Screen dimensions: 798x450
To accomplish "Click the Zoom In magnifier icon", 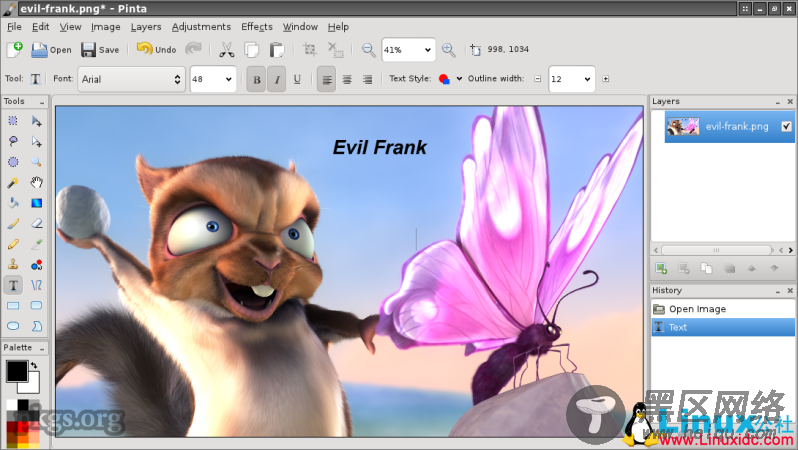I will coord(448,49).
